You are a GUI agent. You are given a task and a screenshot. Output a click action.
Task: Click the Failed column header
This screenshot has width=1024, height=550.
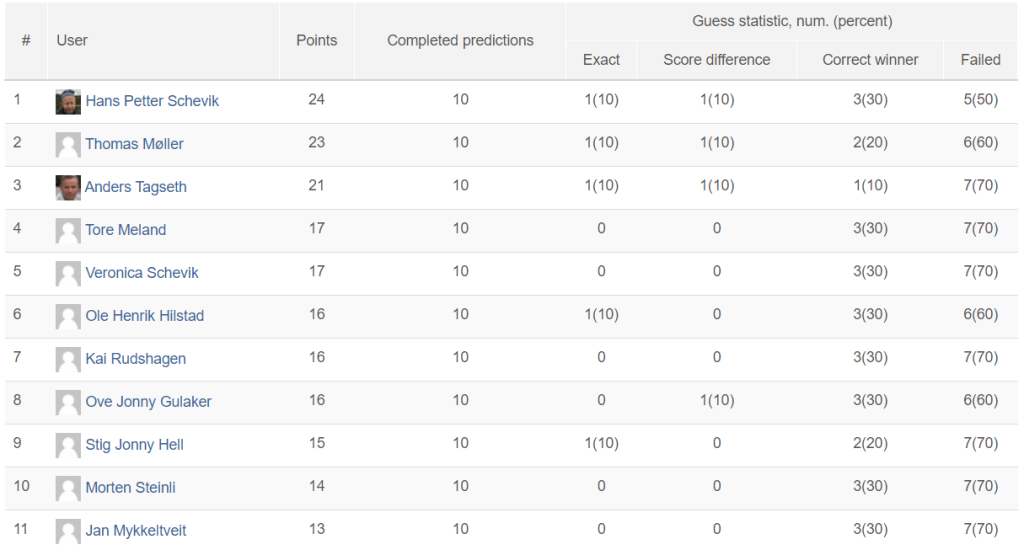point(980,60)
